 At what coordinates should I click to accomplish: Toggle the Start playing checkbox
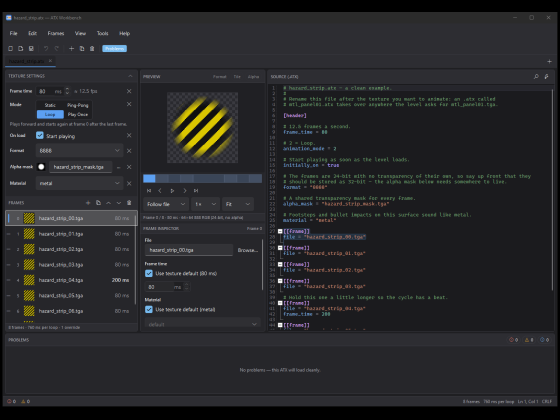pyautogui.click(x=40, y=136)
